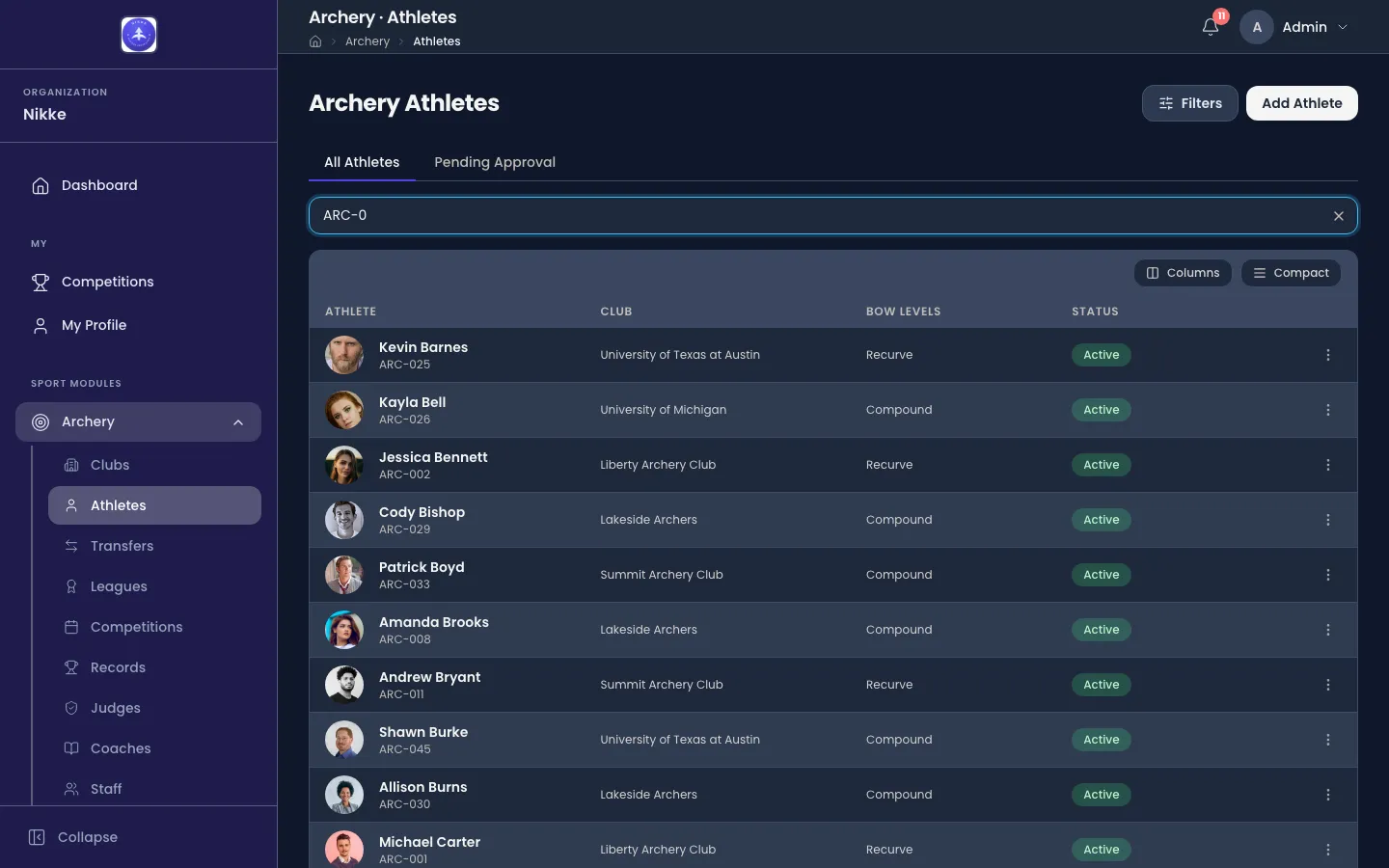Screen dimensions: 1389x868
Task: Open row actions for Amanda Brooks
Action: click(x=1328, y=630)
